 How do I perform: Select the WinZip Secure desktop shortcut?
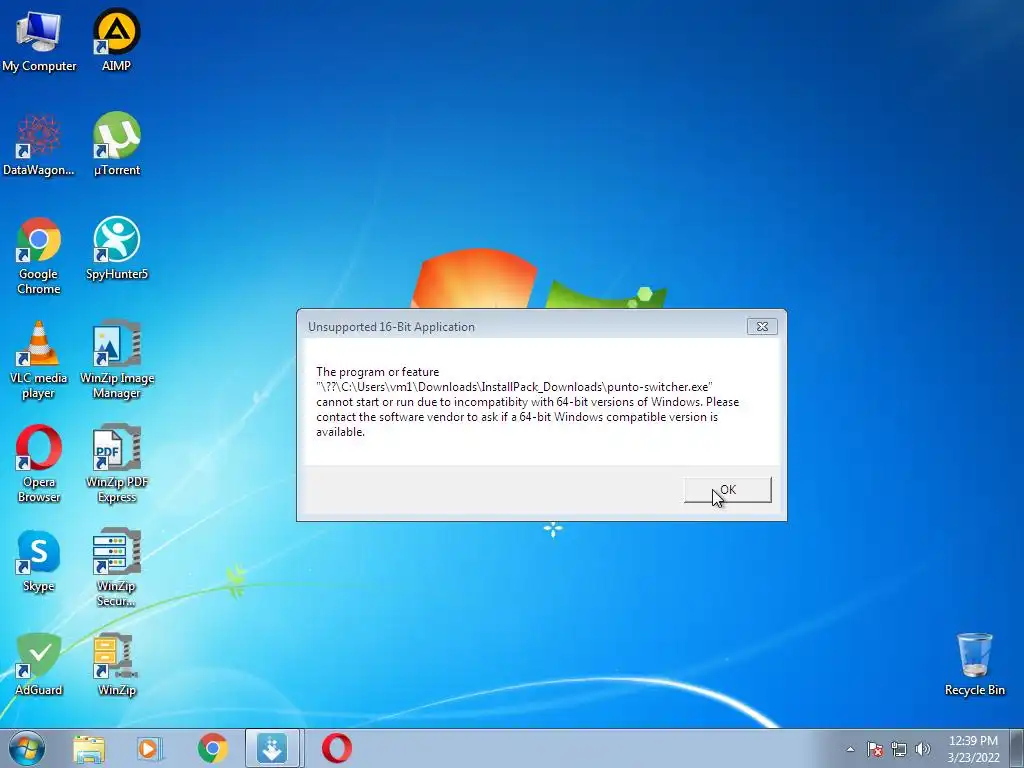coord(117,568)
